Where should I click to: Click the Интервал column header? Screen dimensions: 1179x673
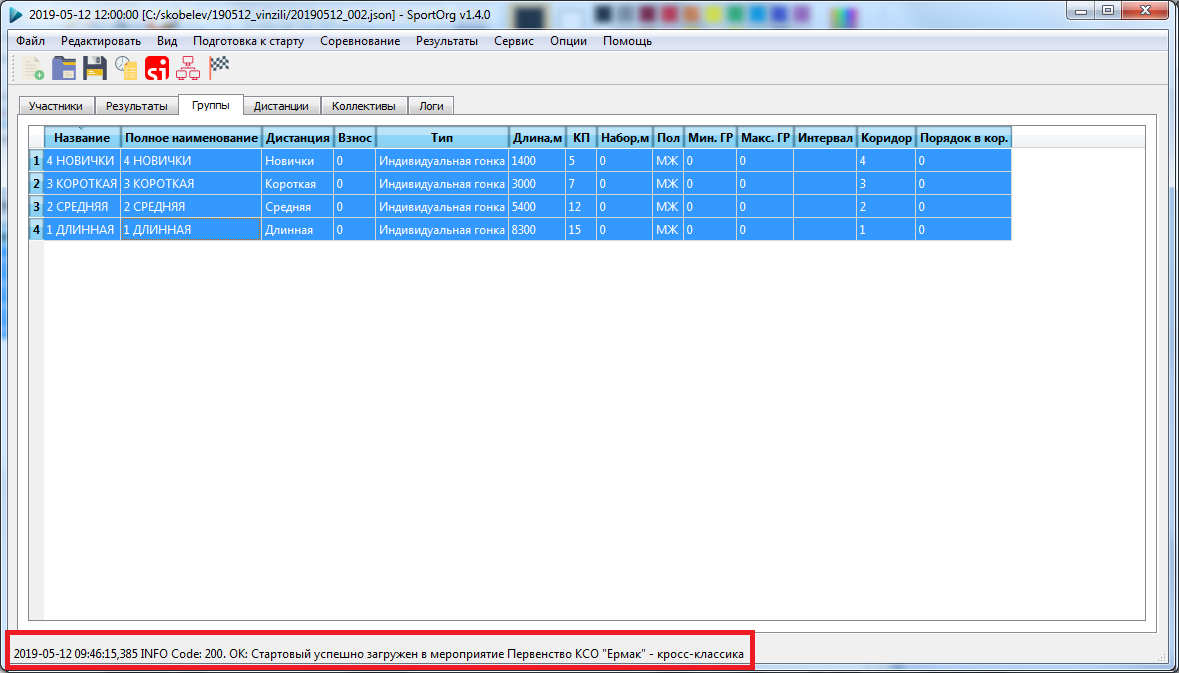(x=825, y=138)
